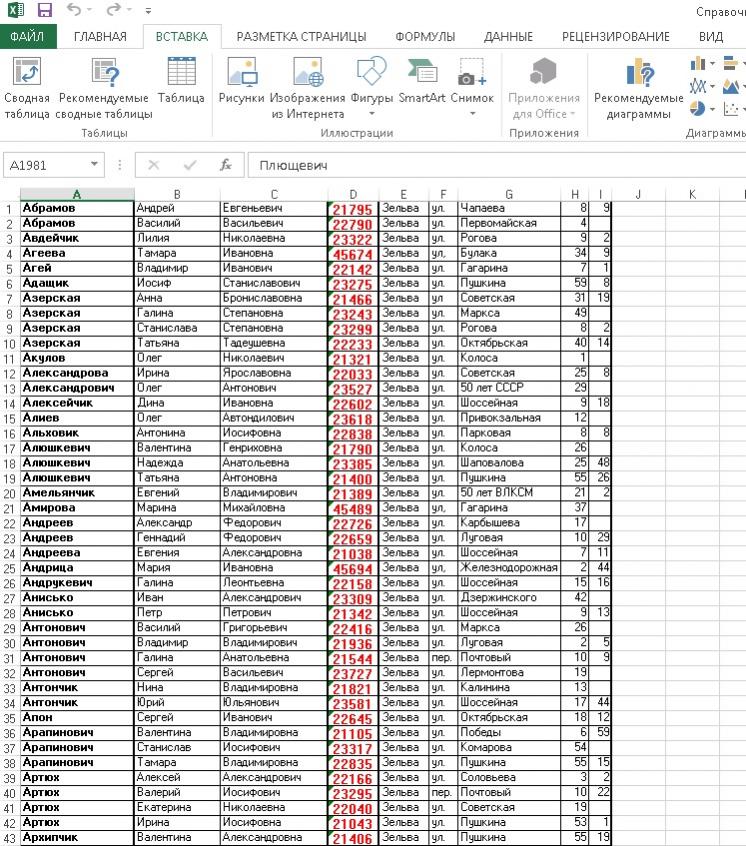
Task: Expand the Shapes (Фигуры) dropdown
Action: (x=371, y=113)
